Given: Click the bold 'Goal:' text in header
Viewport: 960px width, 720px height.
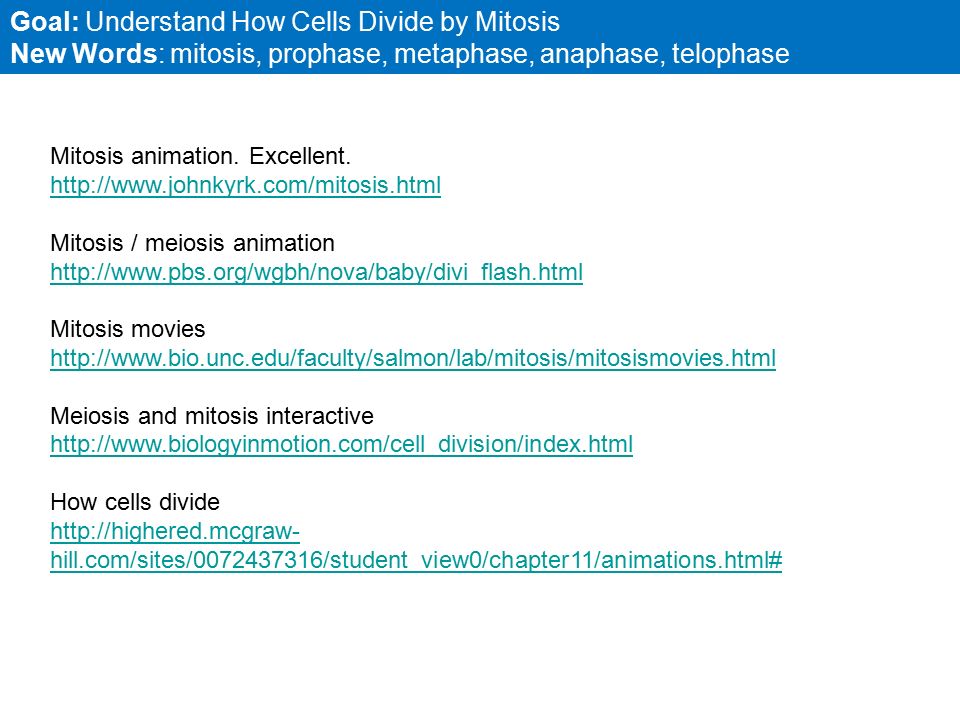Looking at the screenshot, I should click(x=45, y=22).
